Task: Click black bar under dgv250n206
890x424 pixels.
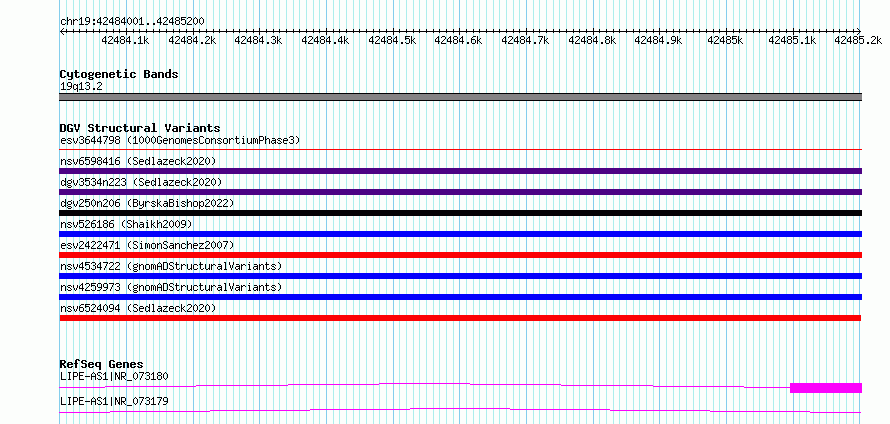Action: 460,213
